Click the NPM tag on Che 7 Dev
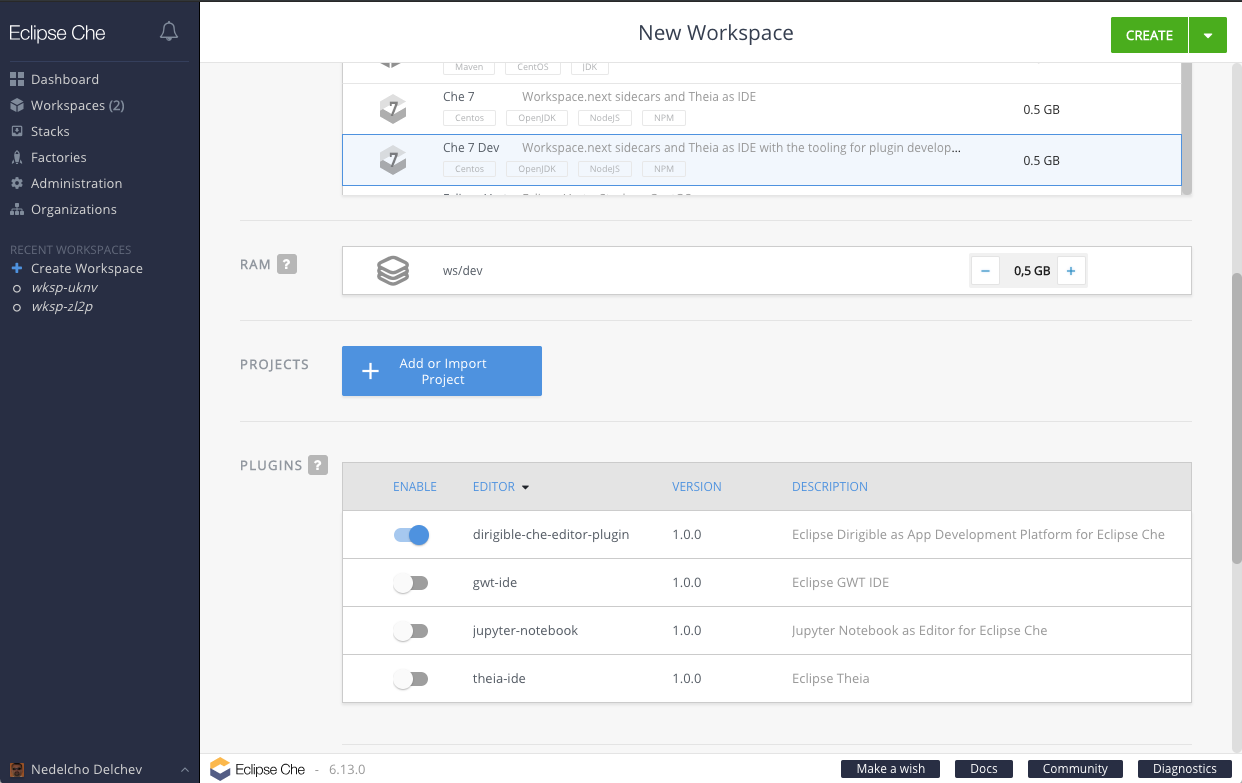 tap(663, 169)
